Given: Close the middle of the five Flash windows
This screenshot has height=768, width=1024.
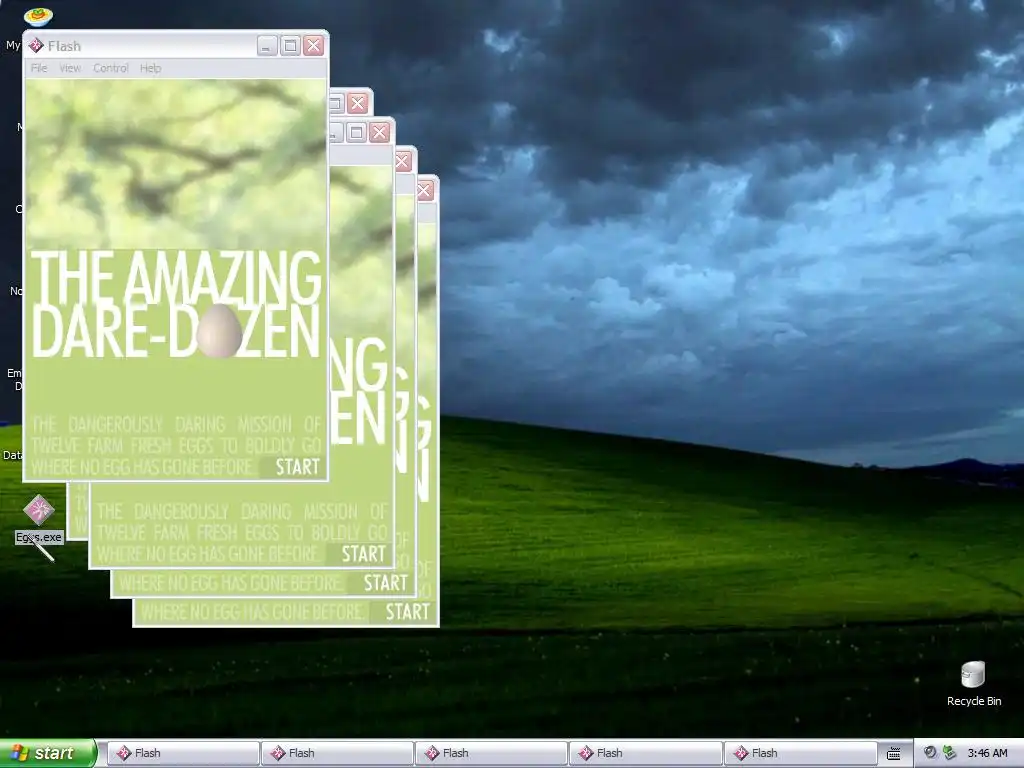Looking at the screenshot, I should 379,133.
